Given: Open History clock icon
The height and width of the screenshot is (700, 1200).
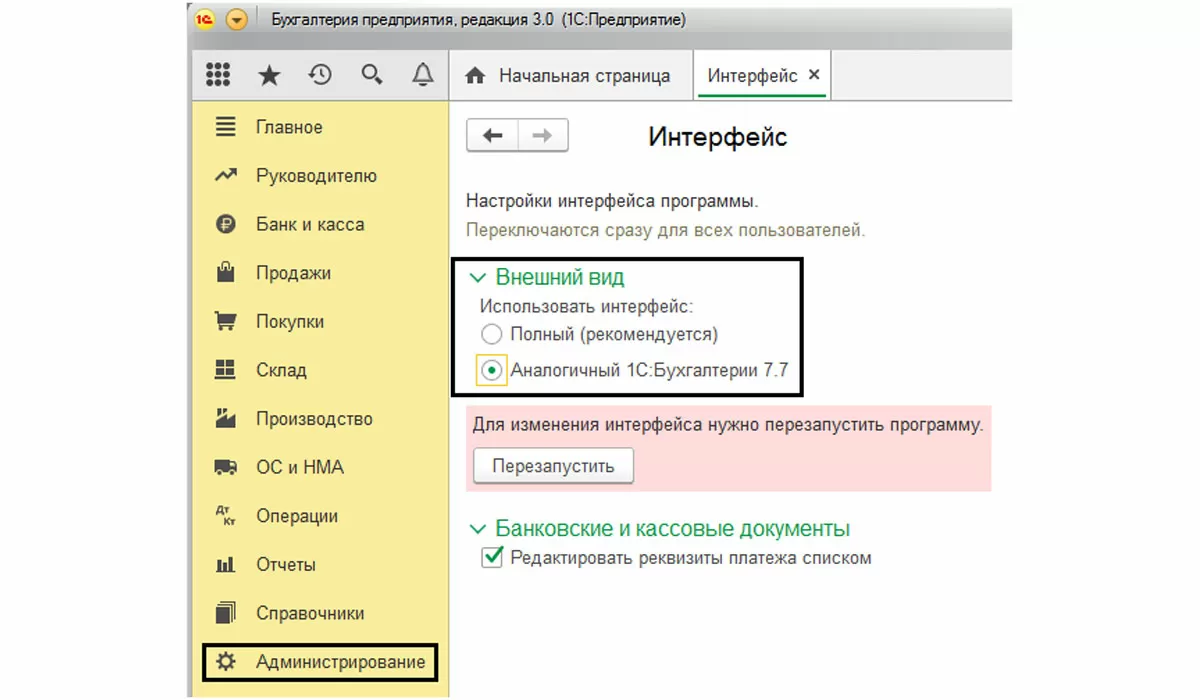Looking at the screenshot, I should coord(320,75).
